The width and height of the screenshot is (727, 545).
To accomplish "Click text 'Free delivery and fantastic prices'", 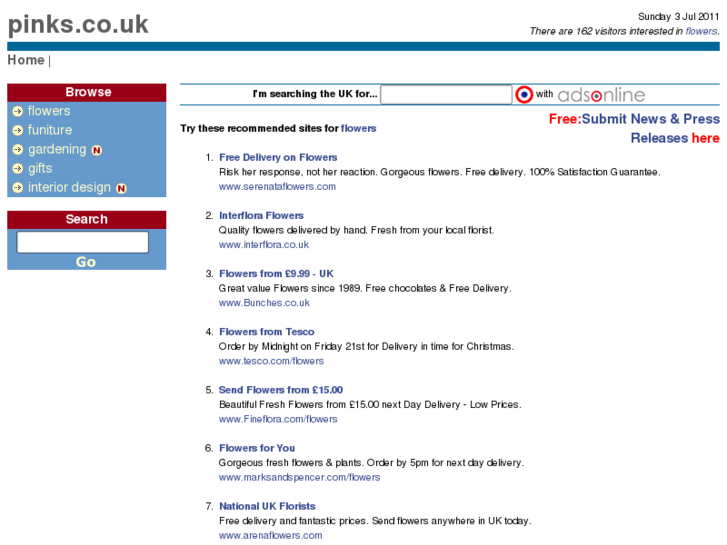I will click(x=293, y=521).
